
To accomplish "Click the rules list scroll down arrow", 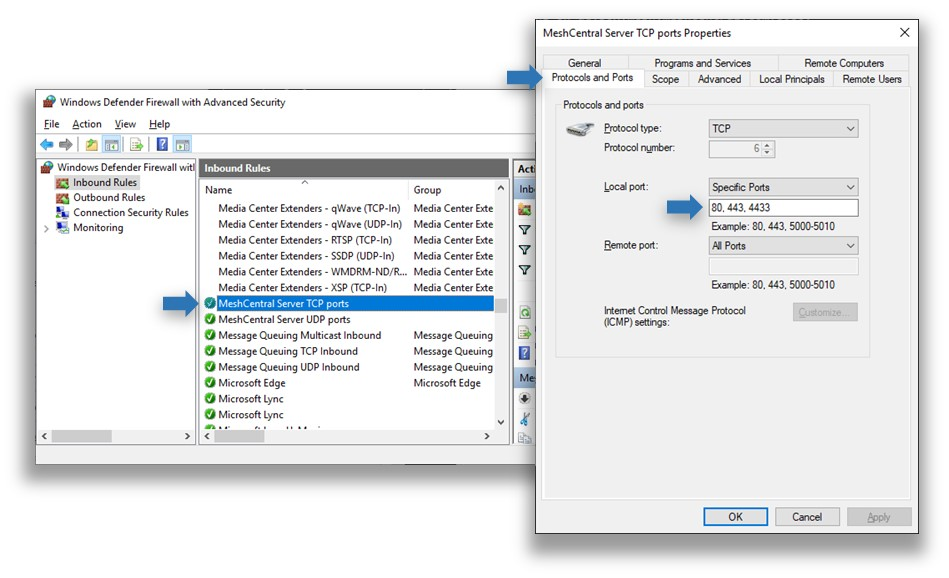I will pyautogui.click(x=501, y=422).
